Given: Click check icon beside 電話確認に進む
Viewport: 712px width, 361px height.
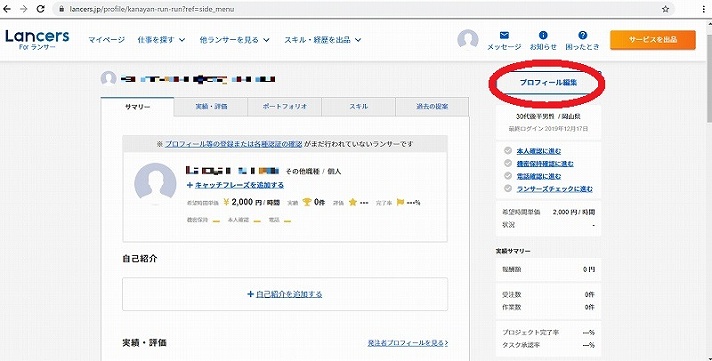Looking at the screenshot, I should click(x=508, y=176).
